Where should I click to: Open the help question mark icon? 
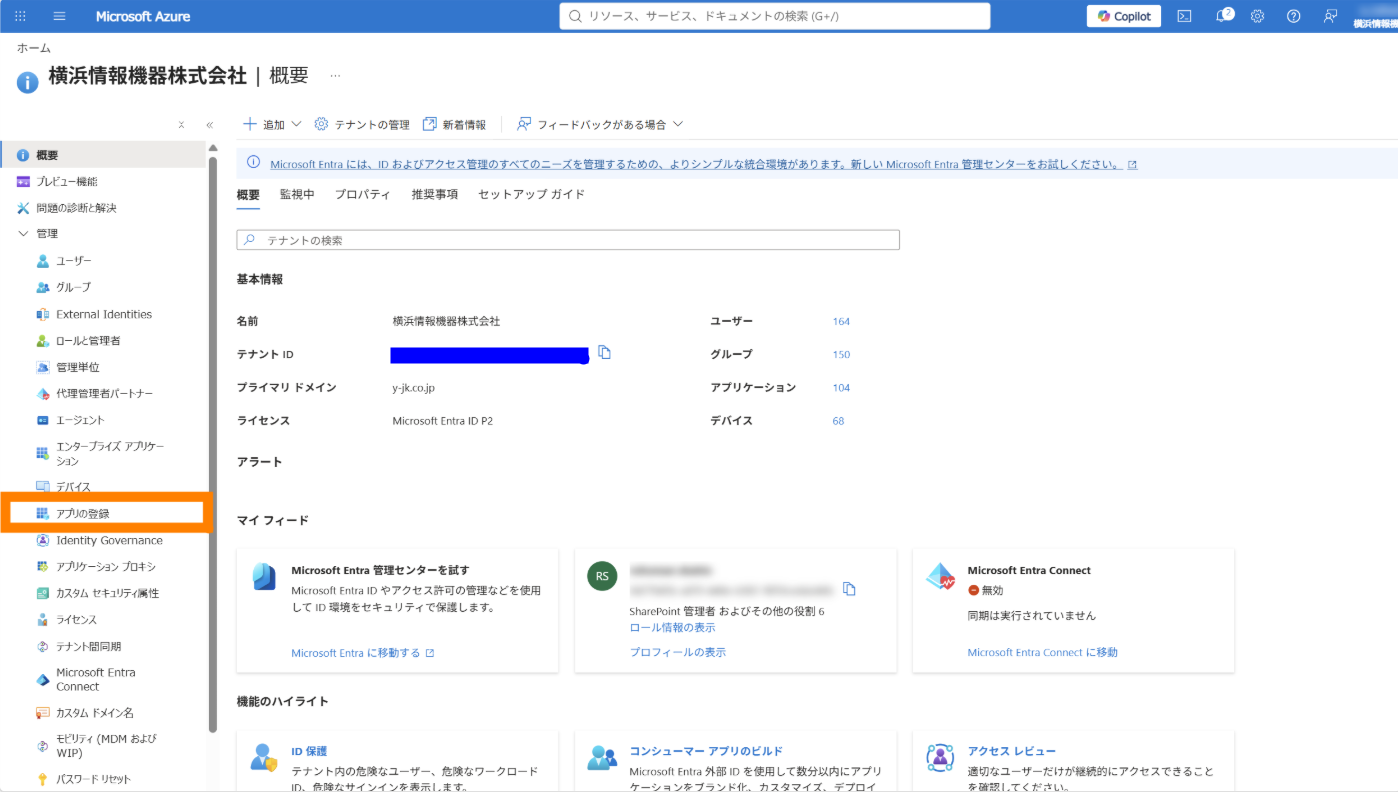pos(1293,16)
